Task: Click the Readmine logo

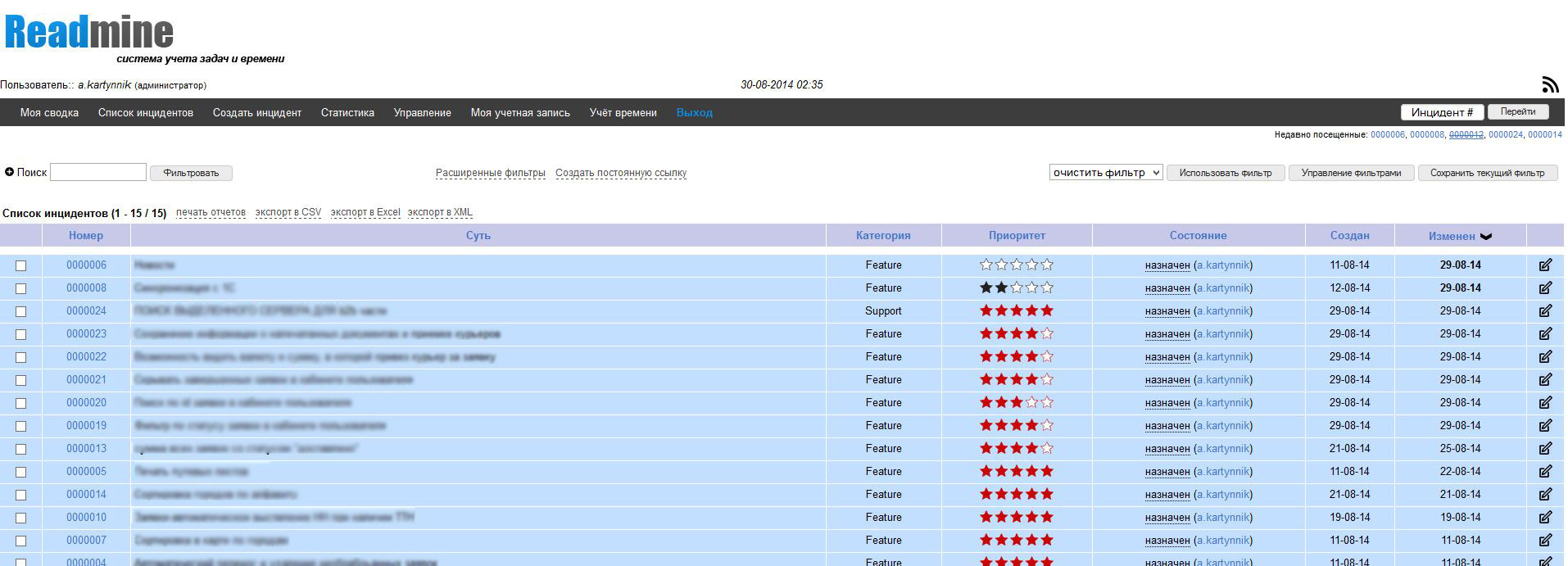Action: [x=88, y=33]
